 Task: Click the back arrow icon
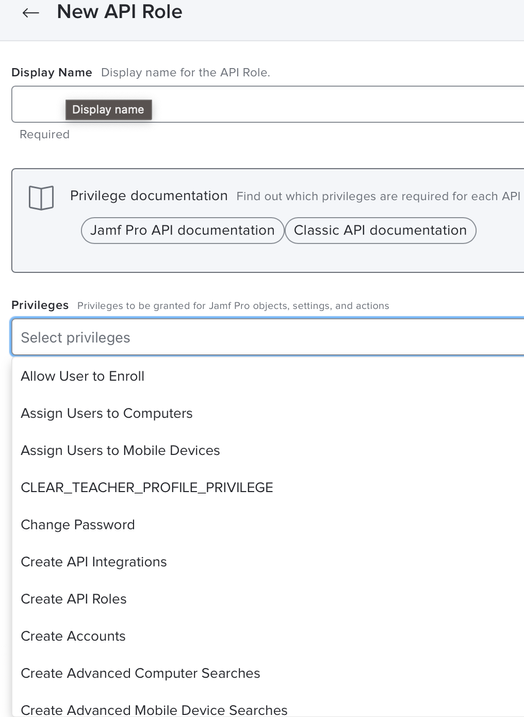click(31, 13)
